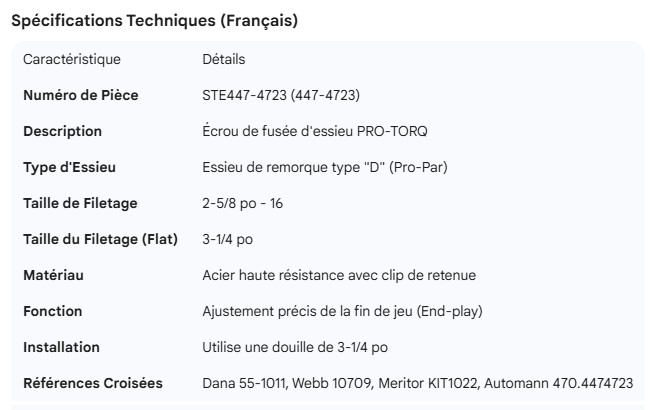Click the Essieu de remorque type "D" value
656x410 pixels.
tap(324, 167)
